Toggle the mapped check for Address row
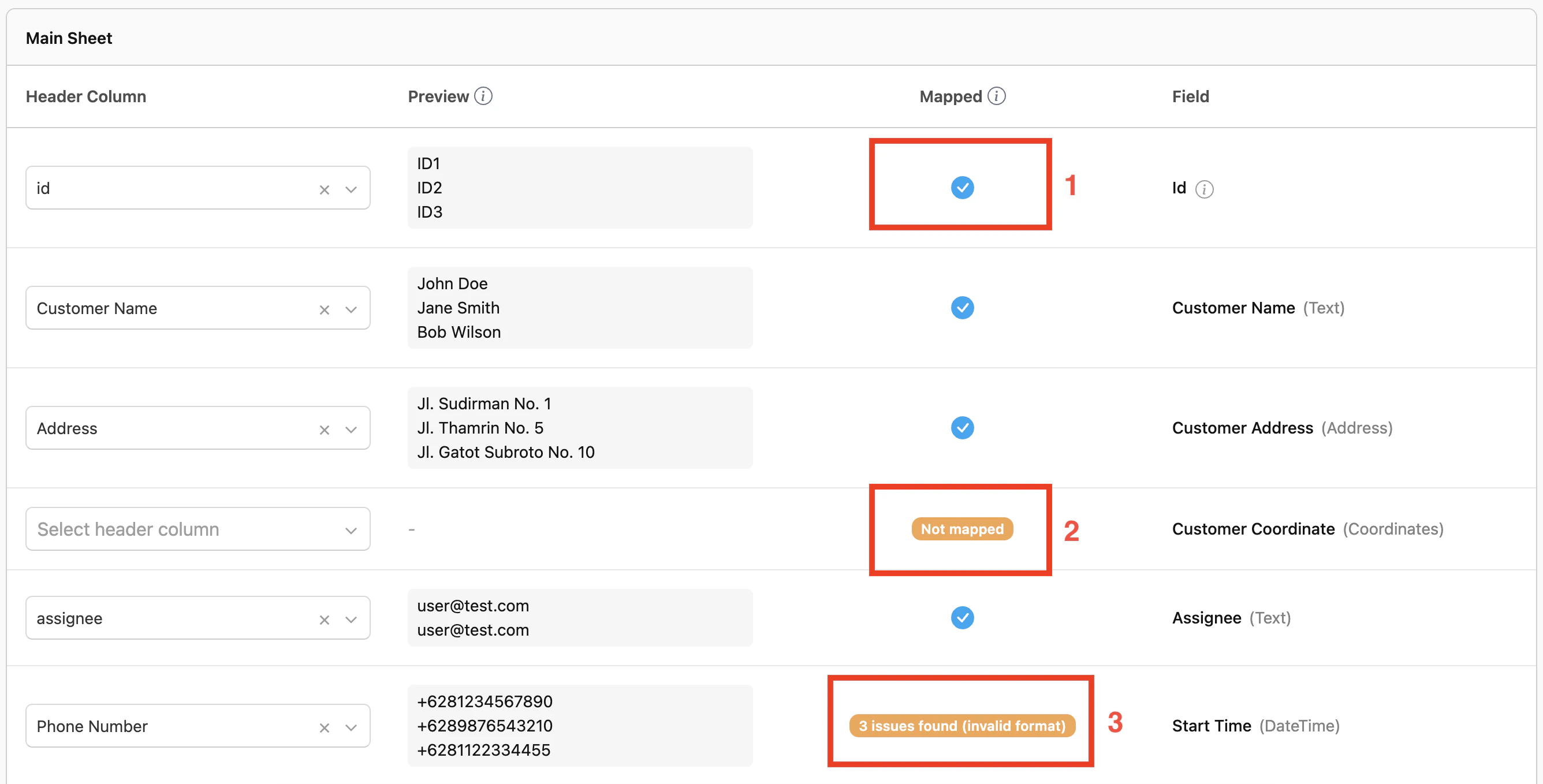 point(962,428)
